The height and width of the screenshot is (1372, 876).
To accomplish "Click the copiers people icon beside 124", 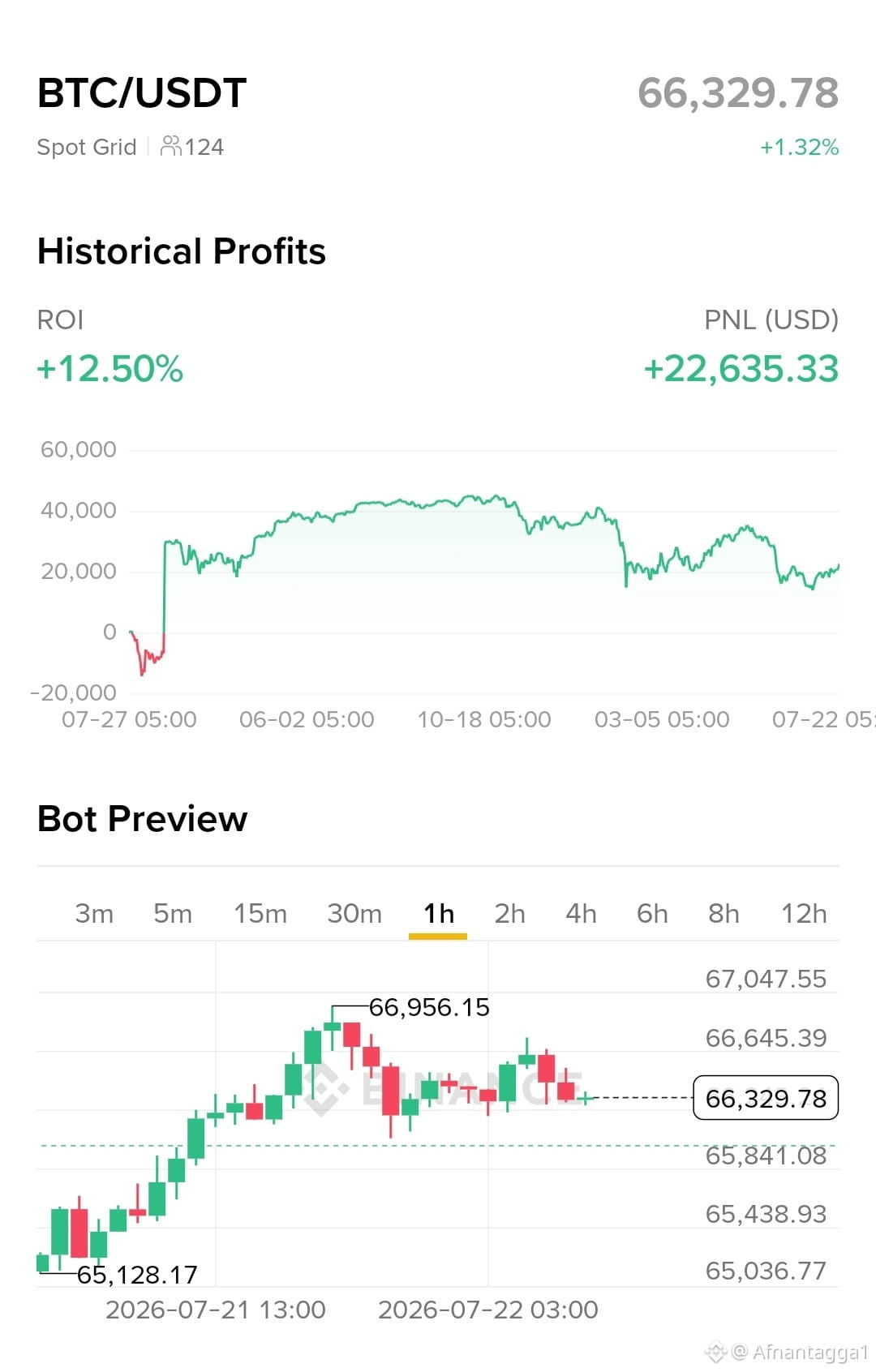I will [x=170, y=146].
